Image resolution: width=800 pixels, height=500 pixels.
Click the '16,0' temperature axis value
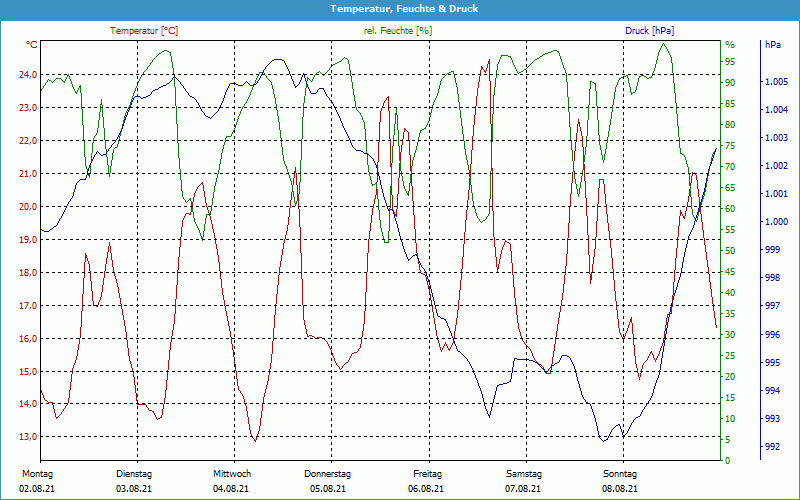click(x=28, y=339)
